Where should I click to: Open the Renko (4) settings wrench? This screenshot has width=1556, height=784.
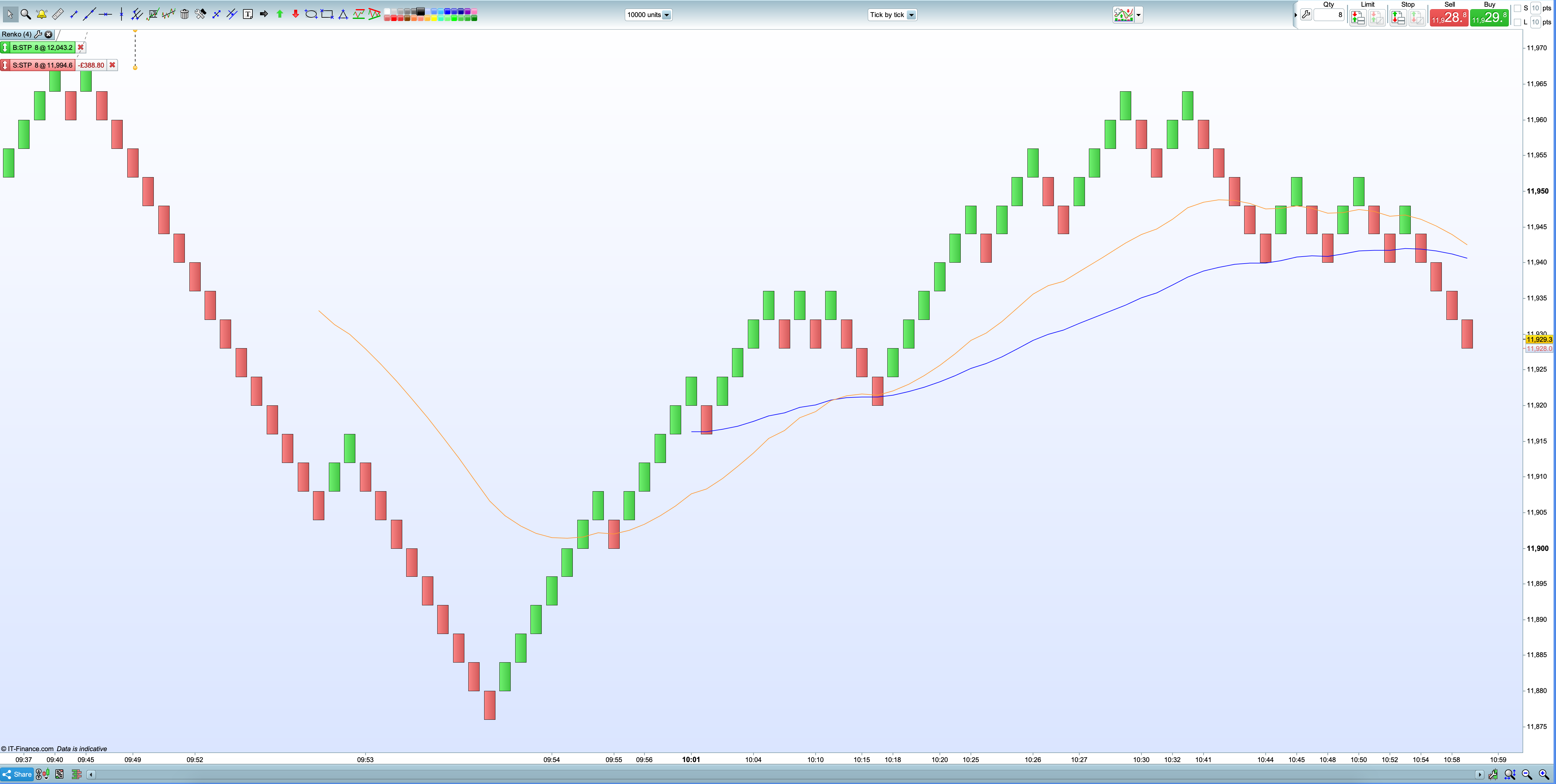[39, 34]
